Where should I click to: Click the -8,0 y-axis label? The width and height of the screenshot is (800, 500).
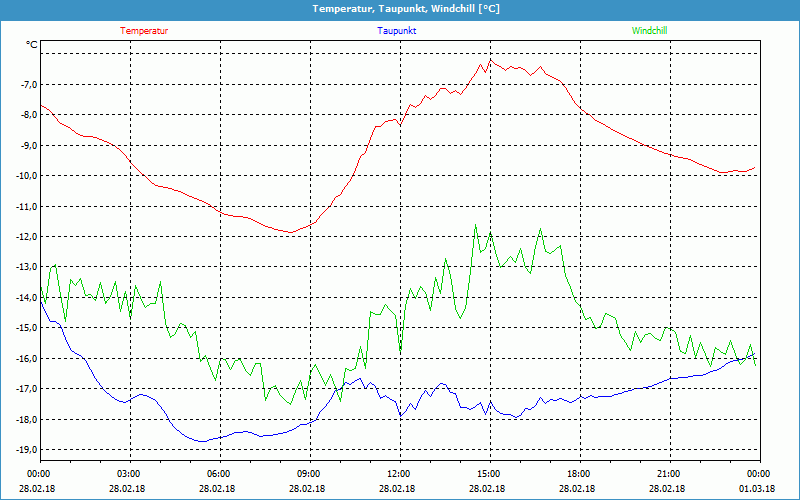pos(28,115)
